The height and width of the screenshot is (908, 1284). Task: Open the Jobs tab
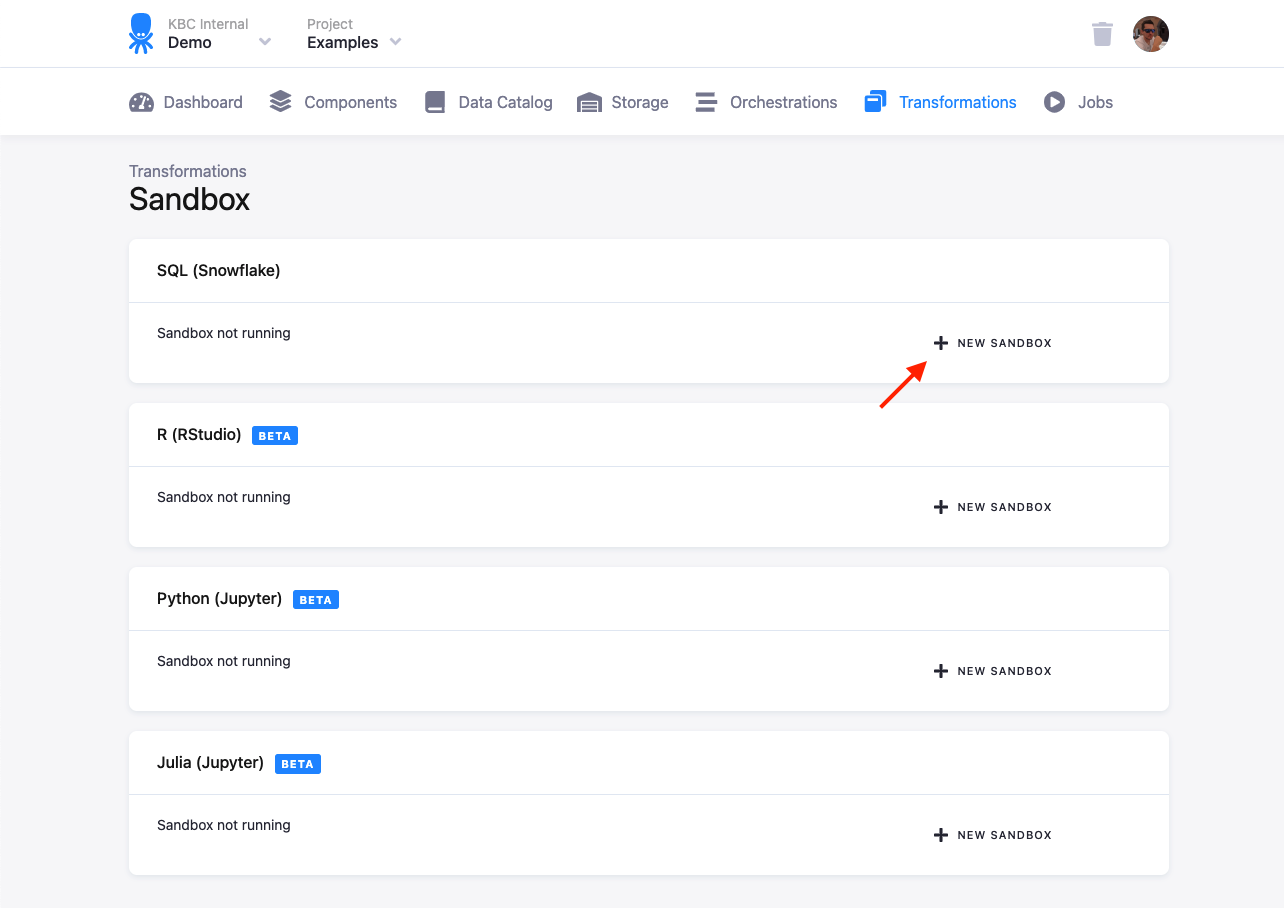click(x=1078, y=102)
